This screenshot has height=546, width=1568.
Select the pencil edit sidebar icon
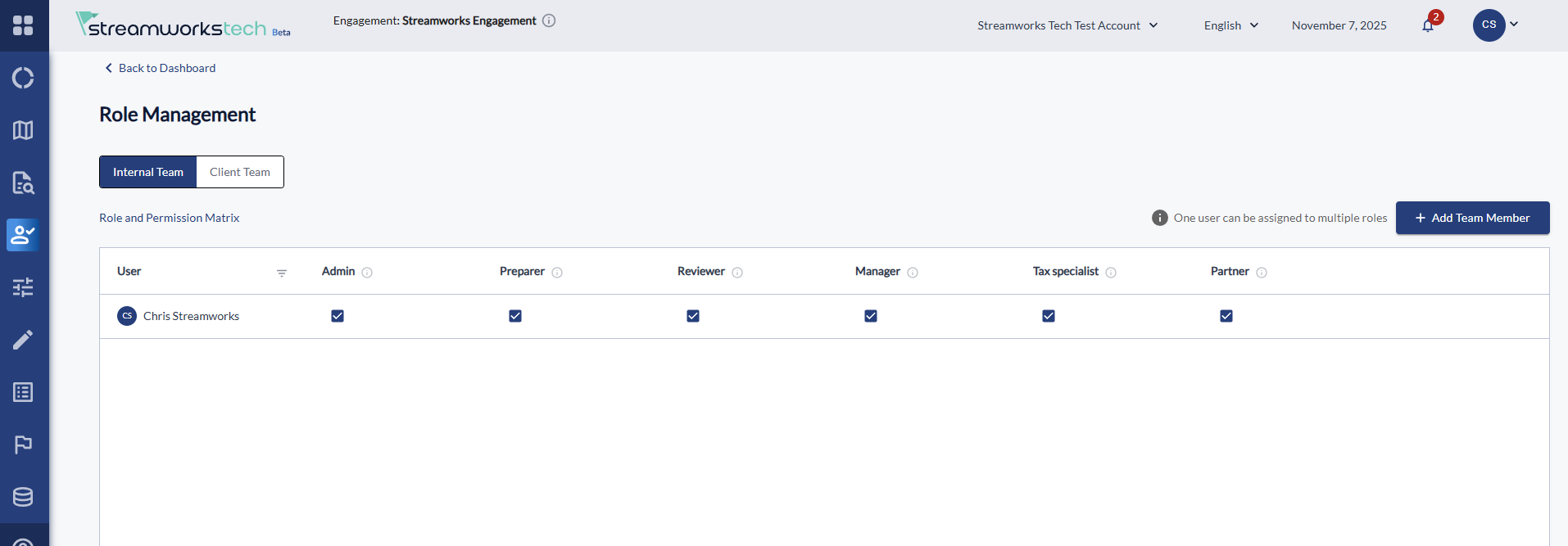pos(23,340)
